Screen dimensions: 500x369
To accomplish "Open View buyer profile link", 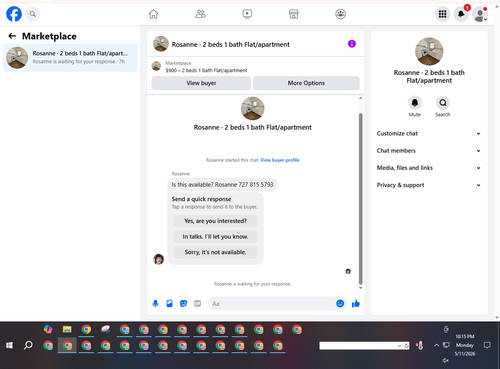I will [280, 160].
